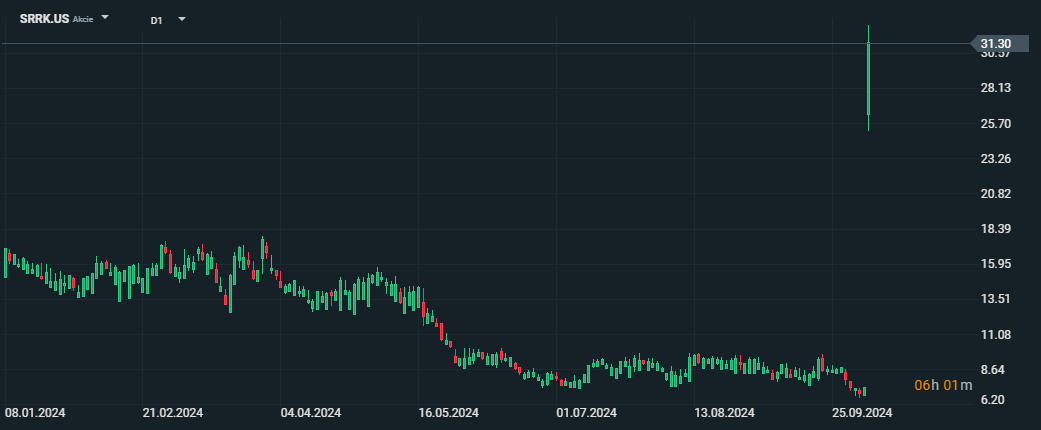1041x430 pixels.
Task: Click the SRRK.US ticker name
Action: (44, 19)
